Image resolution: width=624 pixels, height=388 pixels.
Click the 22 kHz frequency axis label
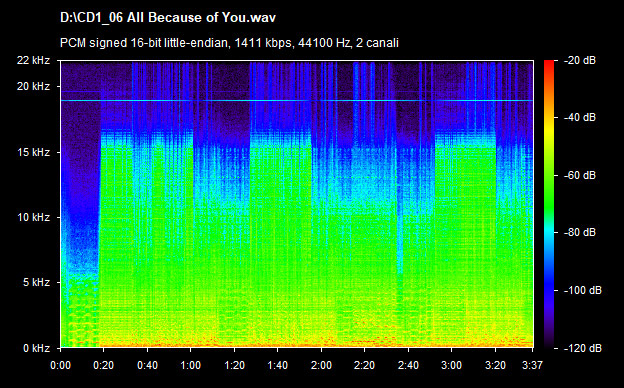coord(33,60)
